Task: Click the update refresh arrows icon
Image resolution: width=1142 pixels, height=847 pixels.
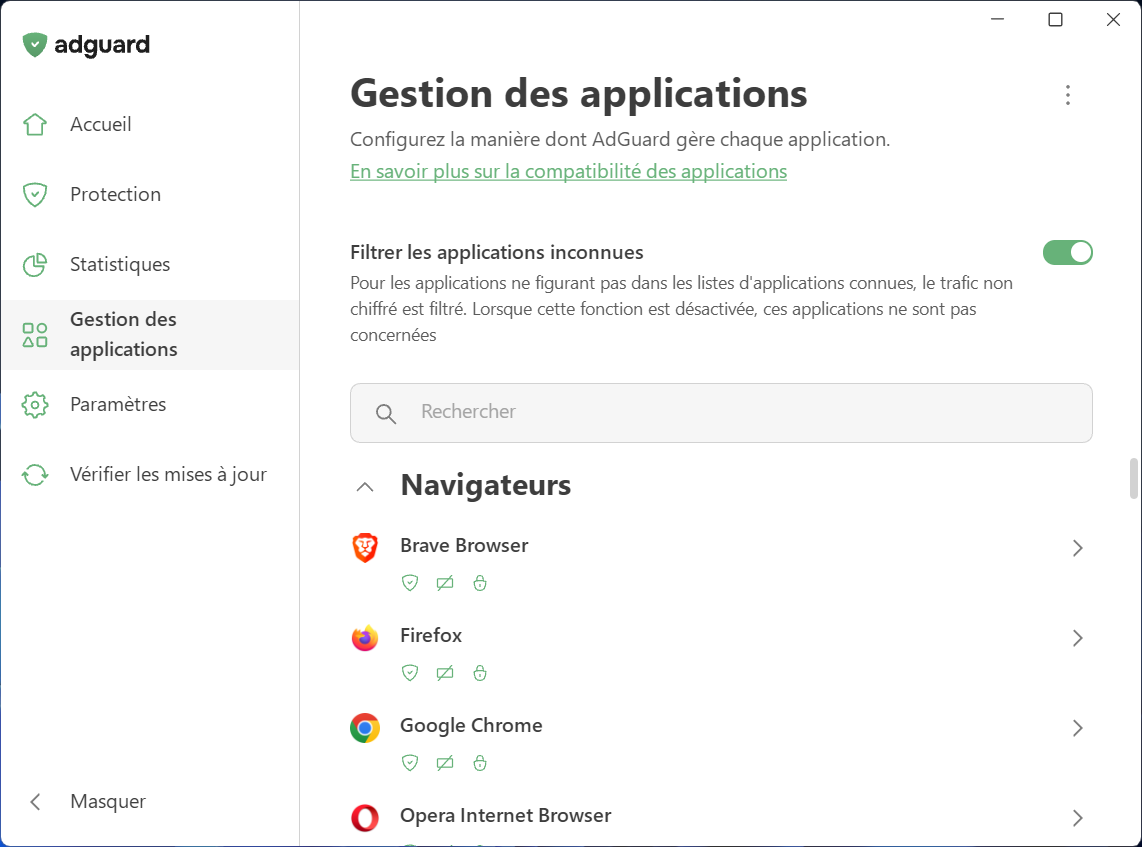Action: pos(35,475)
